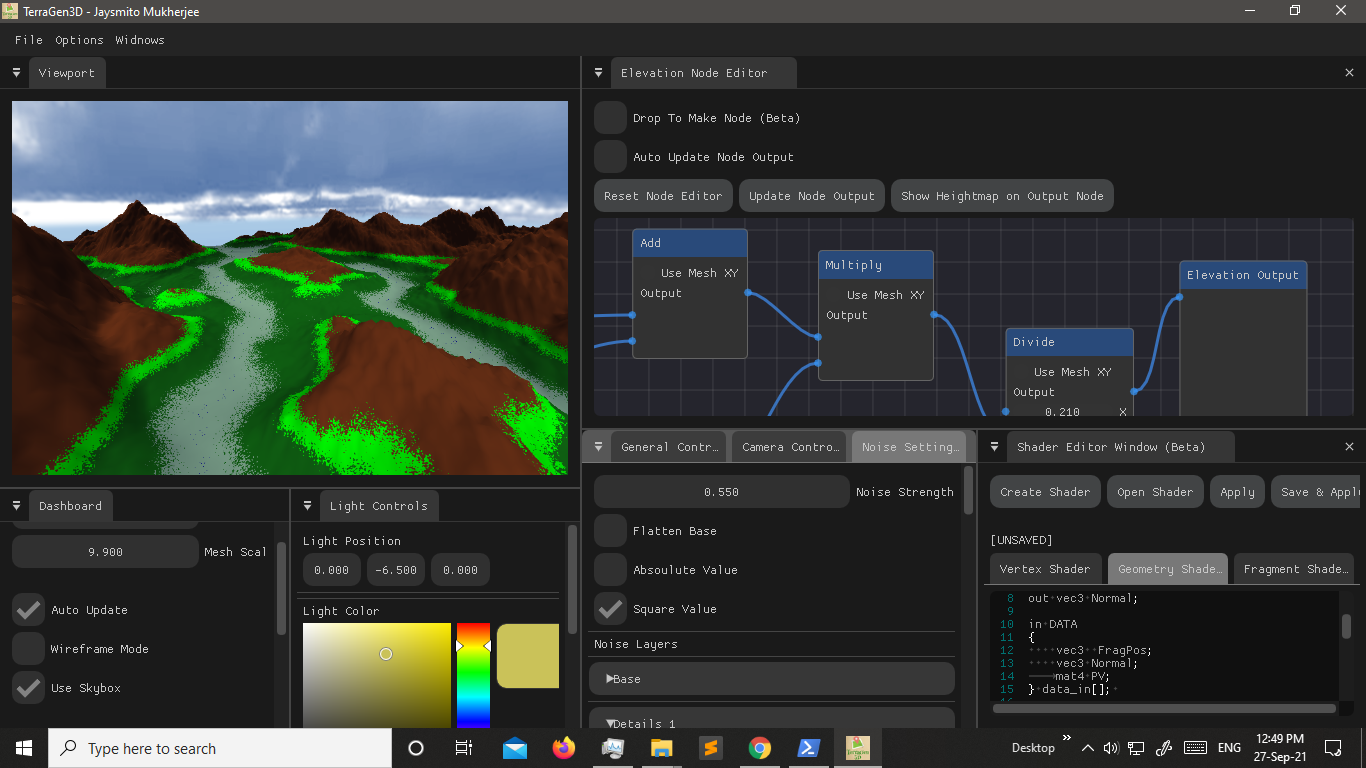Open the Options menu

click(x=79, y=40)
